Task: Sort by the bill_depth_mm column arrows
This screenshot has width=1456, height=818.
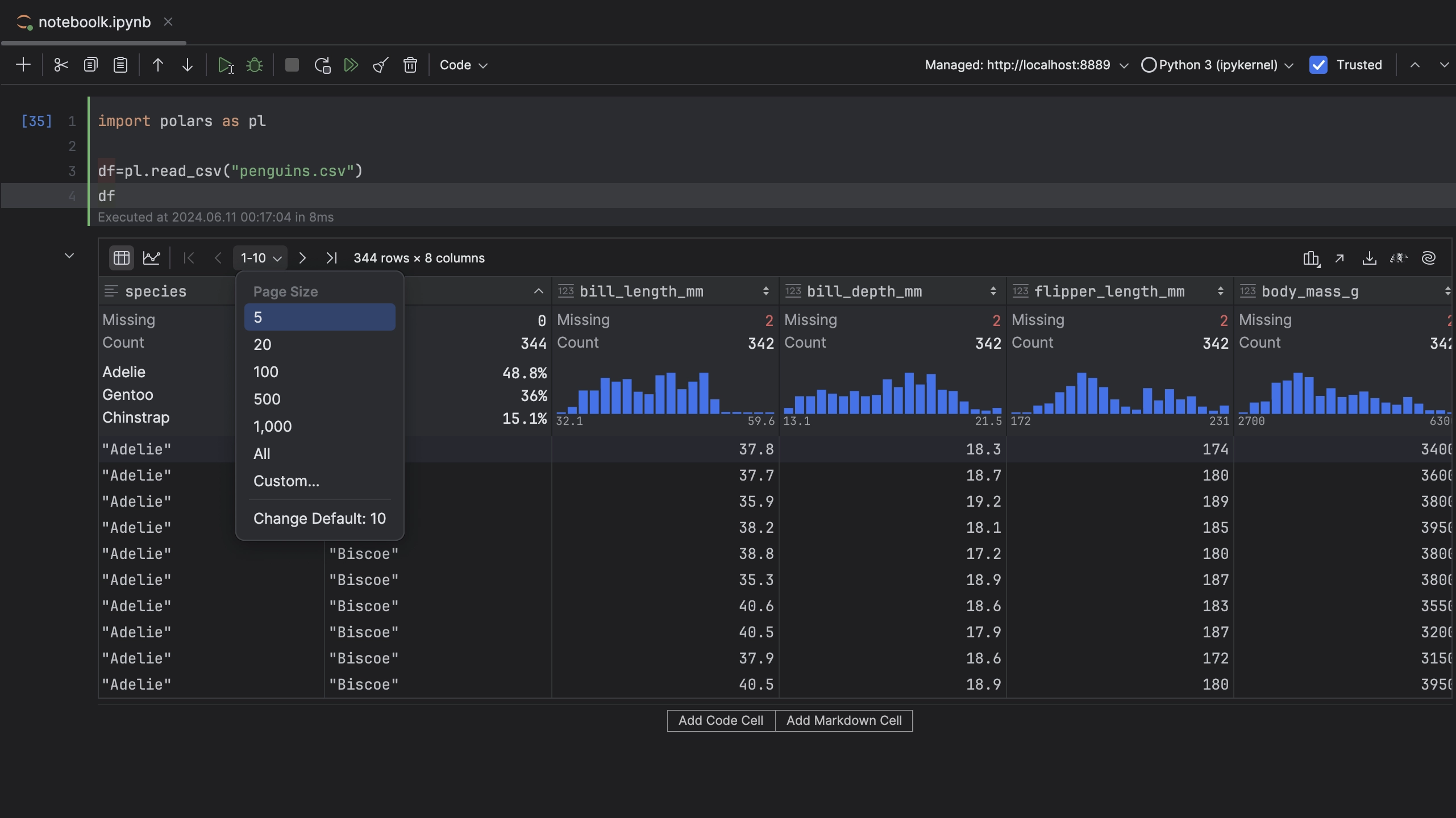Action: pyautogui.click(x=993, y=291)
